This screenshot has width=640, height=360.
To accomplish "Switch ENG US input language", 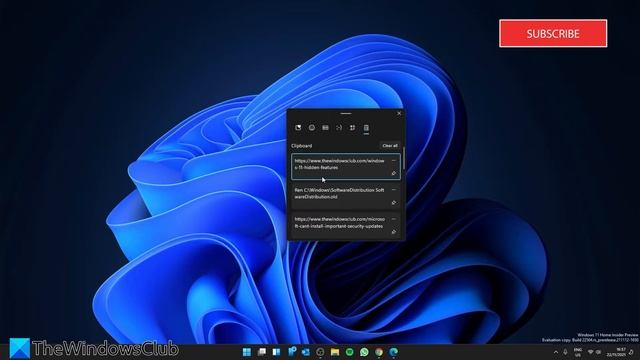I will pos(578,352).
